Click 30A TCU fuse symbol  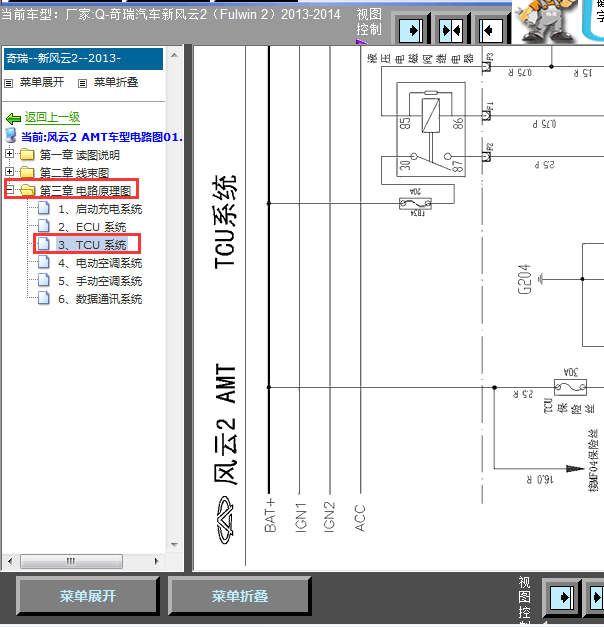(570, 387)
